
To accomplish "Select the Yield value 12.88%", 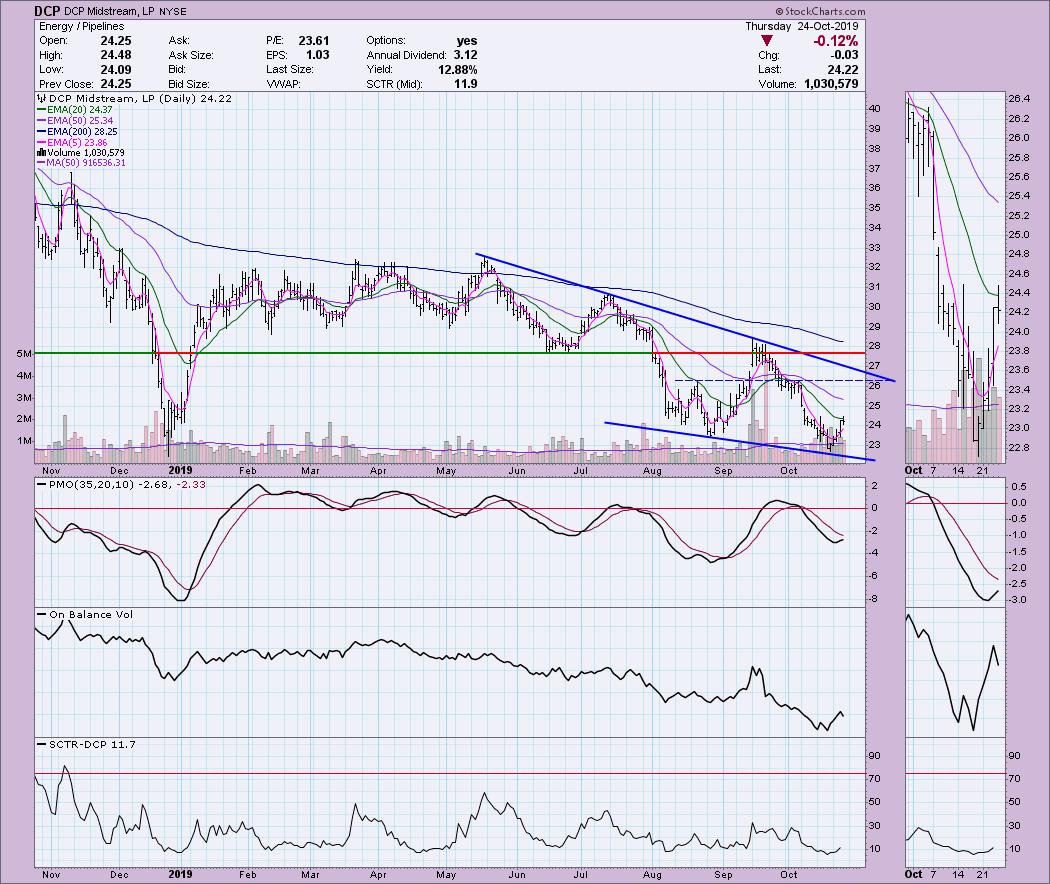I will click(459, 70).
